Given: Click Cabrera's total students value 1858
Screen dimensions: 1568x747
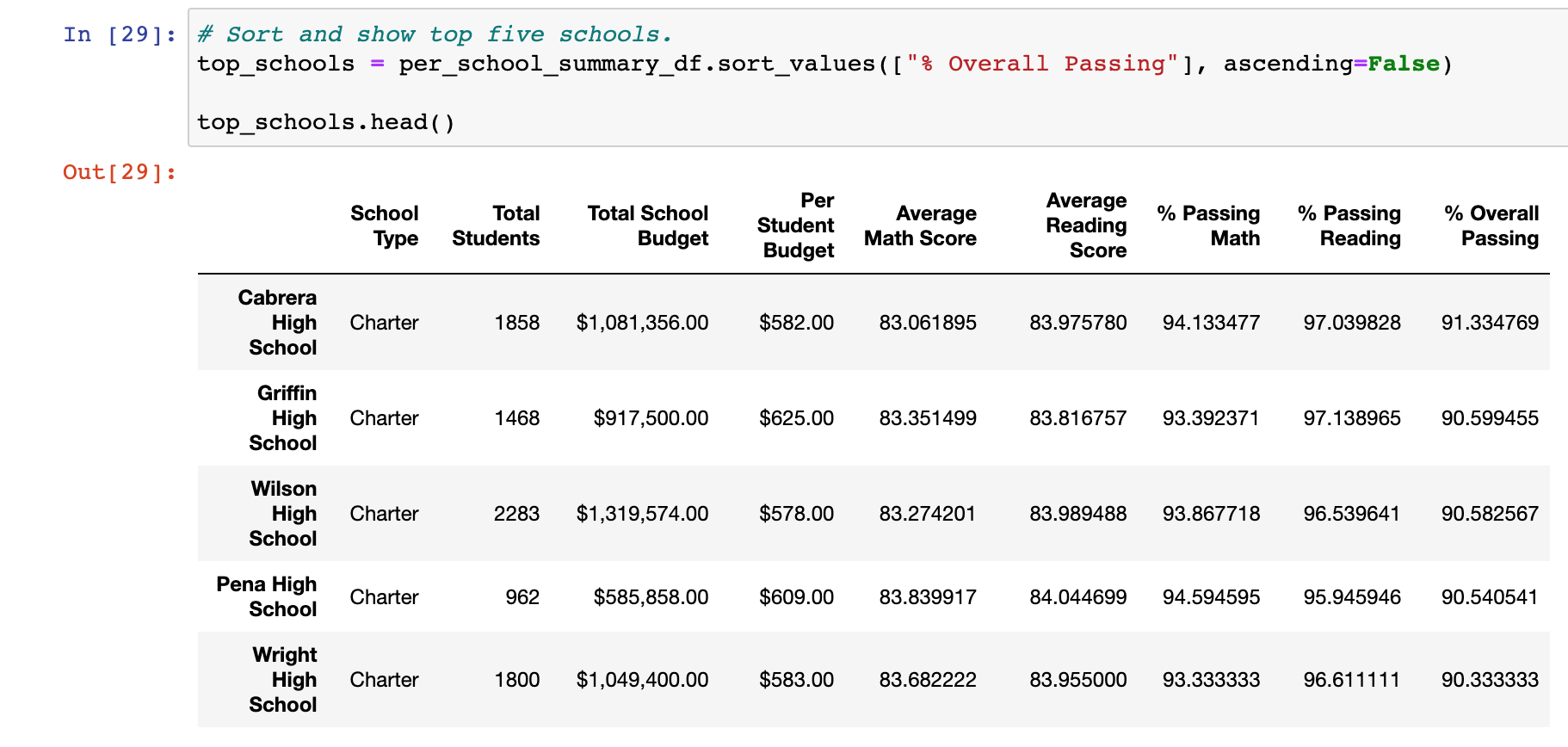Looking at the screenshot, I should pos(516,323).
